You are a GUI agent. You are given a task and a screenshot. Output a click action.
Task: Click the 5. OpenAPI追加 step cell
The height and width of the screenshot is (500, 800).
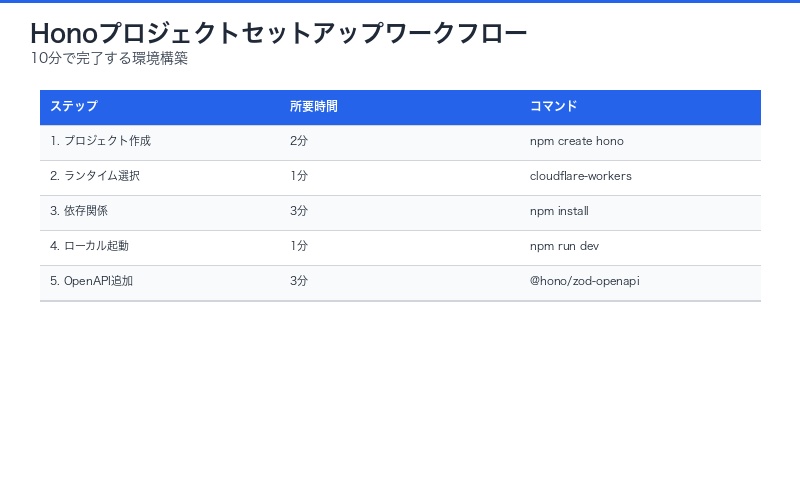91,282
